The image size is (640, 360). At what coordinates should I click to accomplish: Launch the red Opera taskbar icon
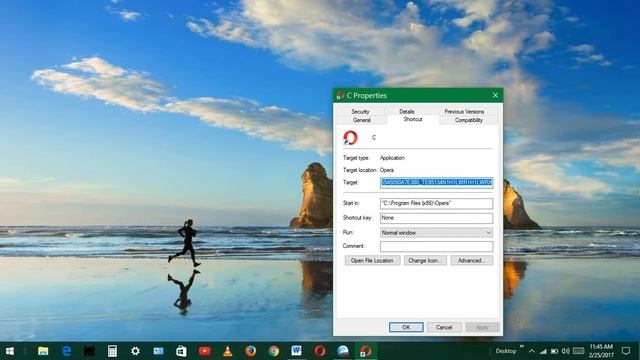[320, 351]
